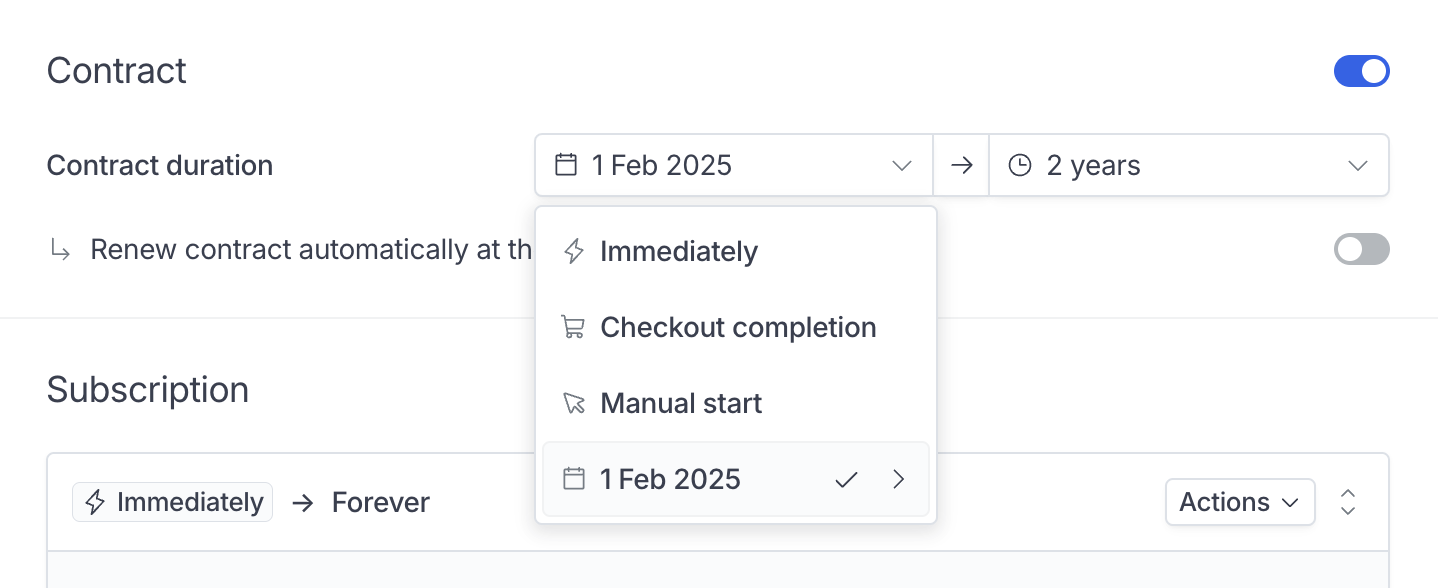
Task: Open the 2 years duration dropdown
Action: pyautogui.click(x=1189, y=165)
